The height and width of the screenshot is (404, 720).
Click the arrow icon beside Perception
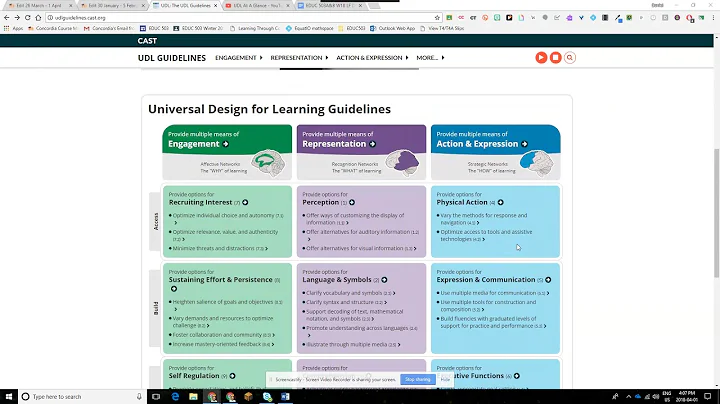pos(352,202)
